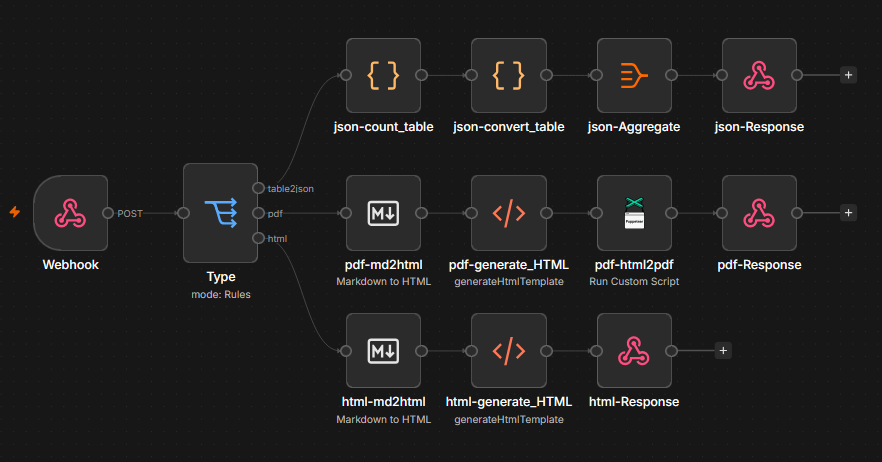Viewport: 882px width, 462px height.
Task: Click the 'pdf-Response' label
Action: (x=759, y=264)
